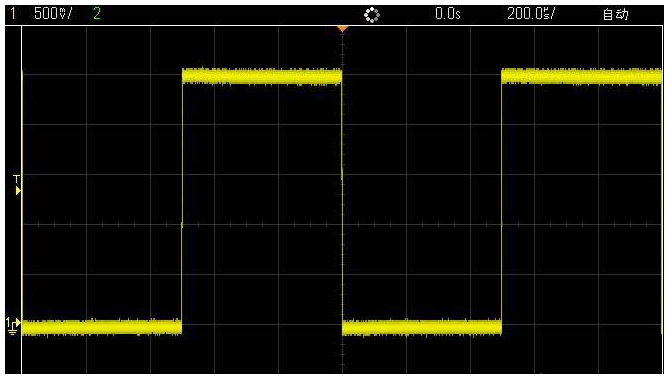This screenshot has width=672, height=381.
Task: Click the second rising edge of the waveform
Action: coord(502,201)
